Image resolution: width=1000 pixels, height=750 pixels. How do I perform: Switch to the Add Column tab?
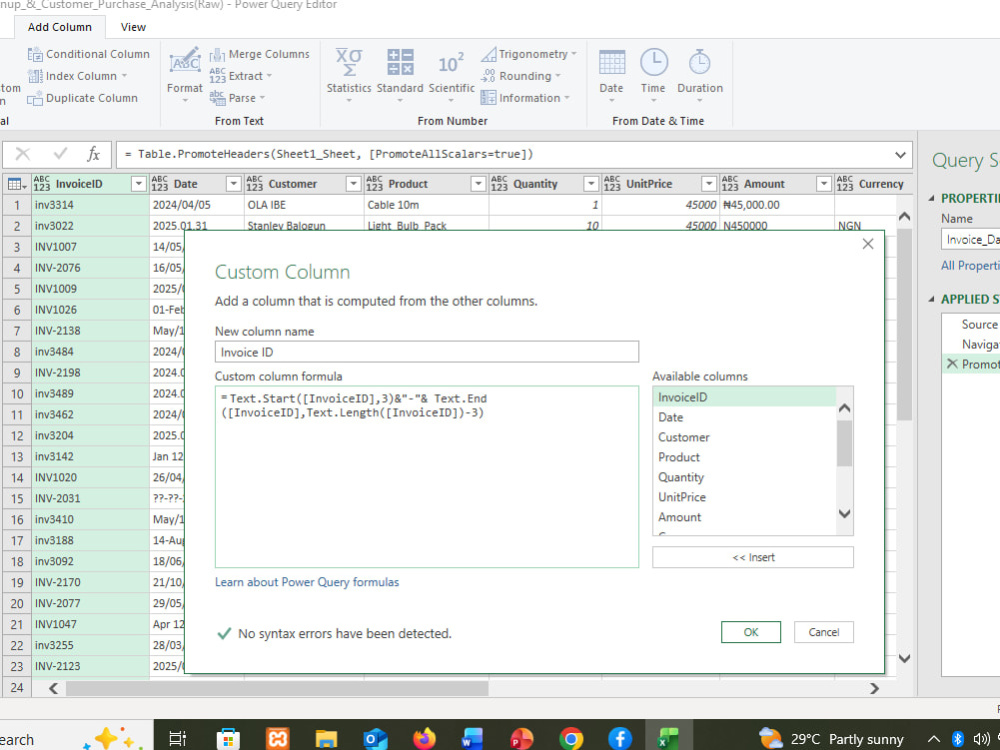coord(59,27)
